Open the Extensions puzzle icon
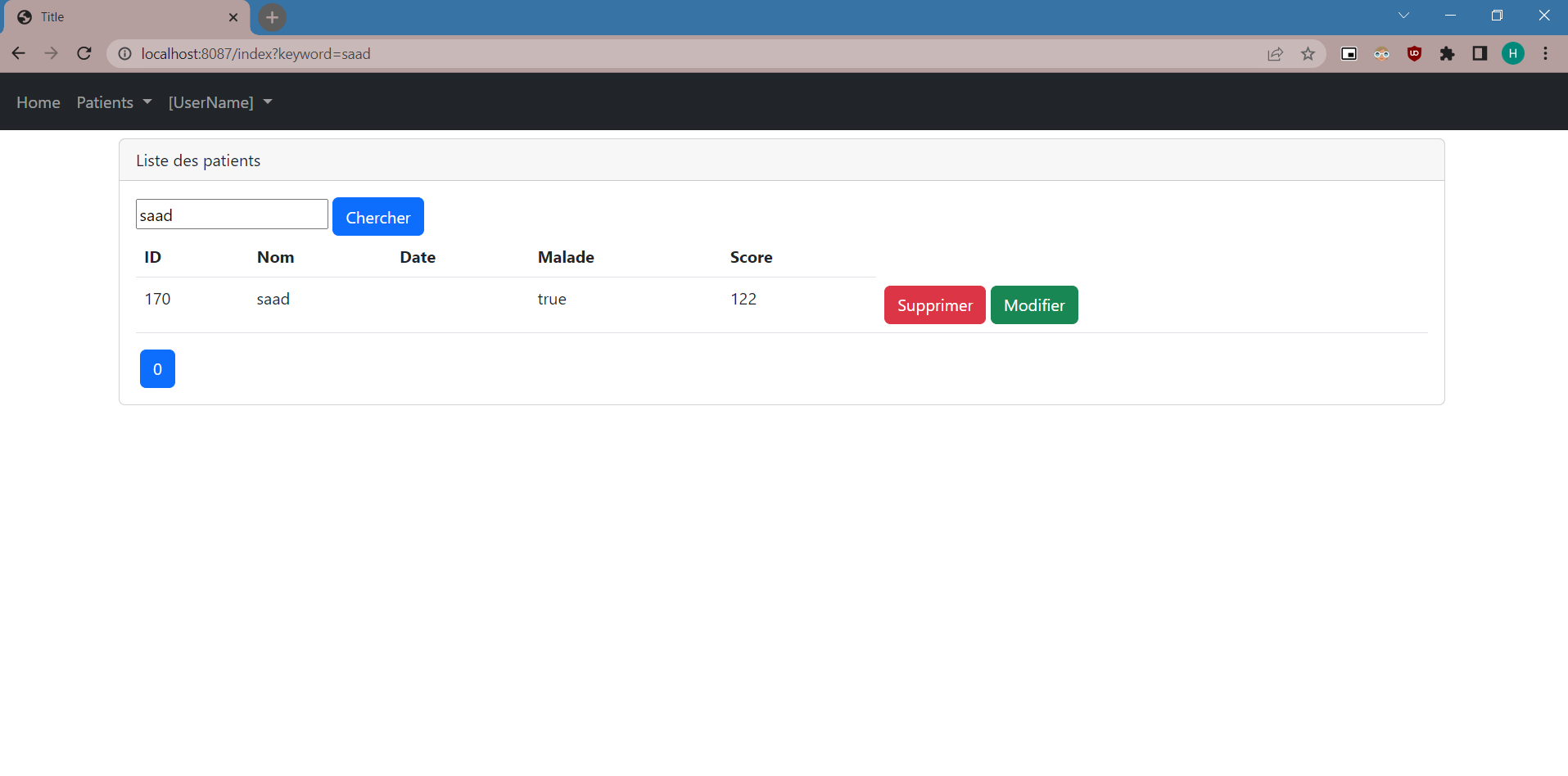Viewport: 1568px width, 776px height. click(x=1447, y=53)
